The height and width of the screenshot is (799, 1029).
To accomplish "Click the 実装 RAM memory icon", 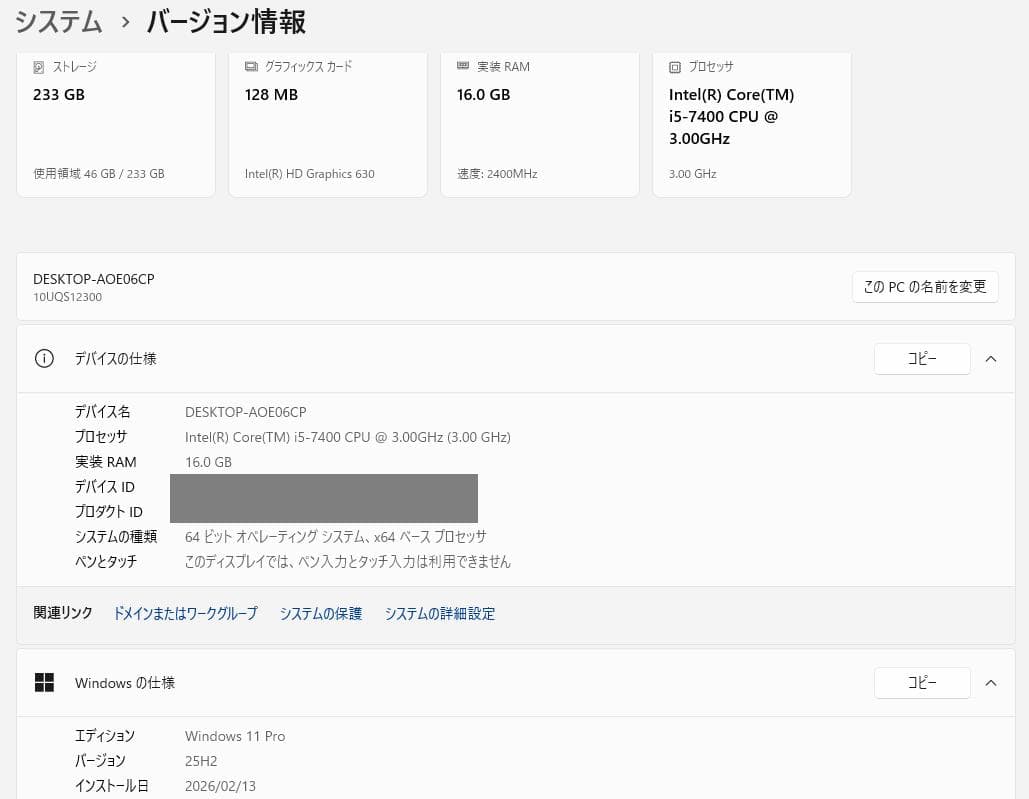I will 463,66.
